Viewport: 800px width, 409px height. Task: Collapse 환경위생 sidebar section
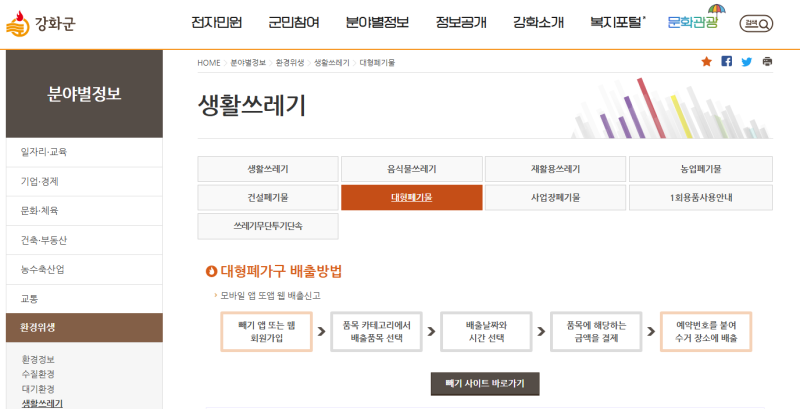(84, 327)
